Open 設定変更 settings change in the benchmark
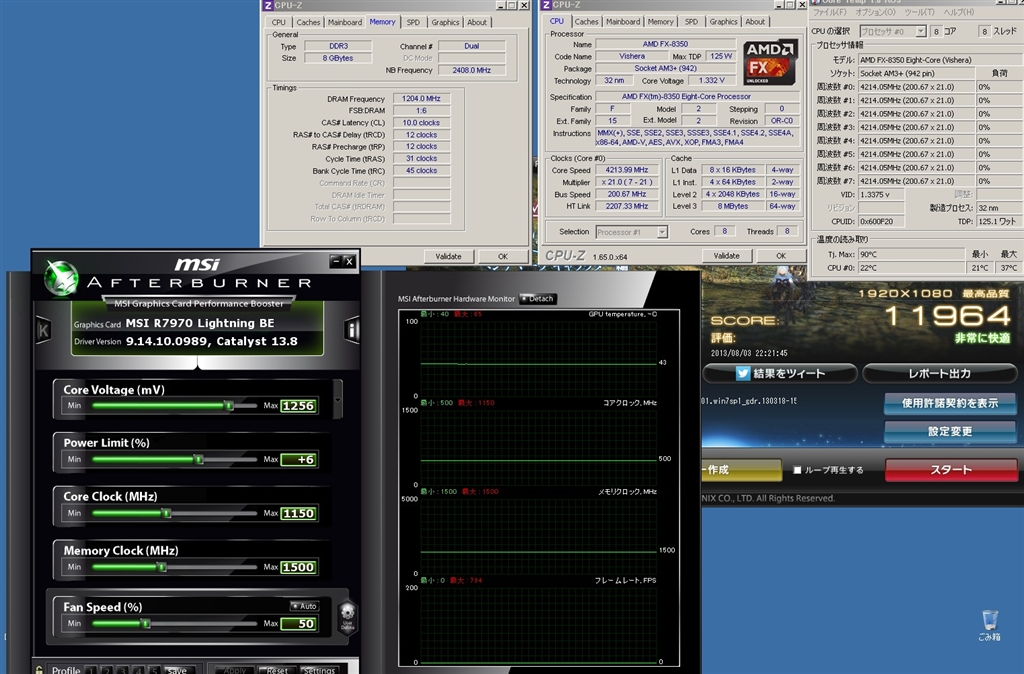 tap(950, 431)
